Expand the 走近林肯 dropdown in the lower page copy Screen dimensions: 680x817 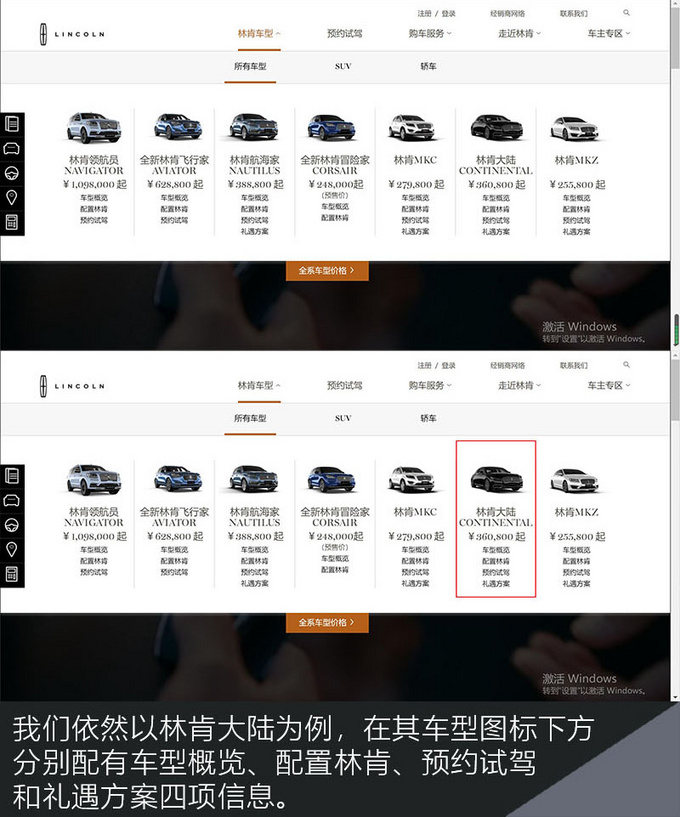click(520, 386)
